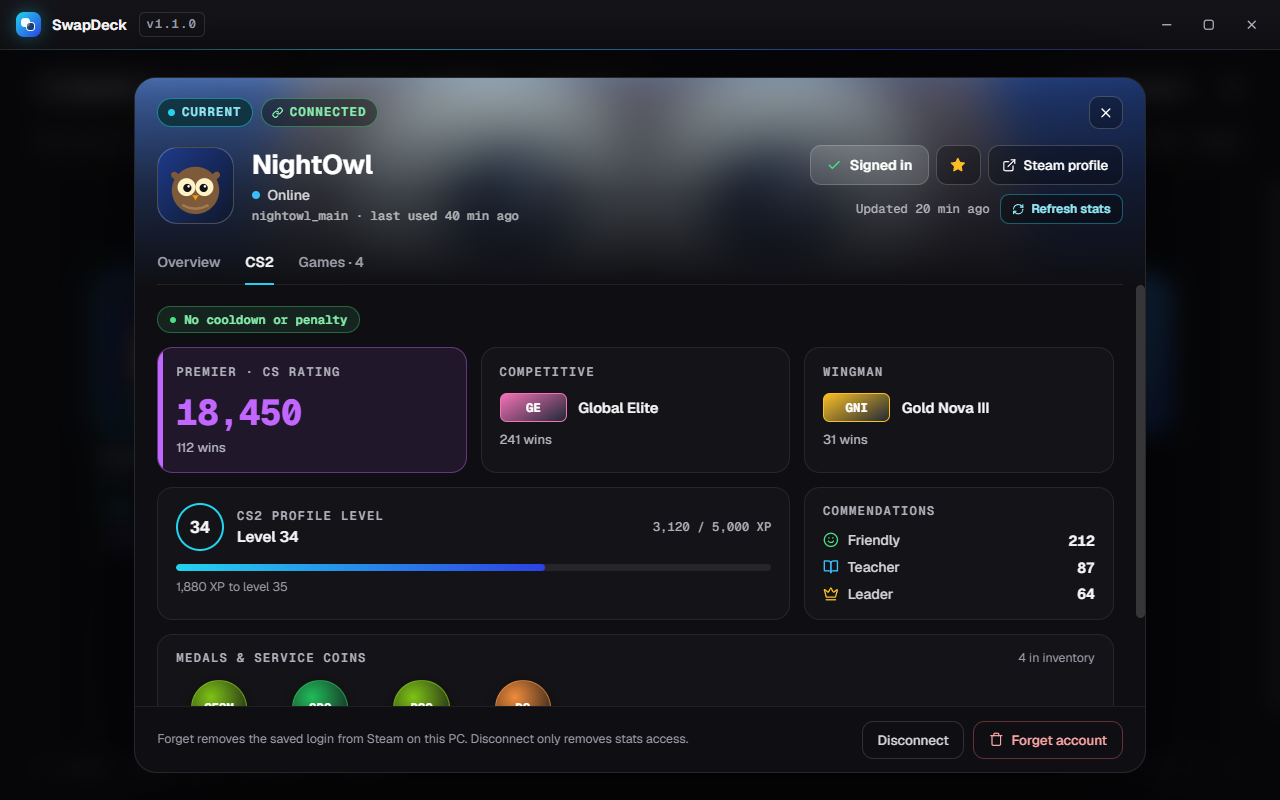
Task: Refresh the account stats
Action: point(1061,209)
